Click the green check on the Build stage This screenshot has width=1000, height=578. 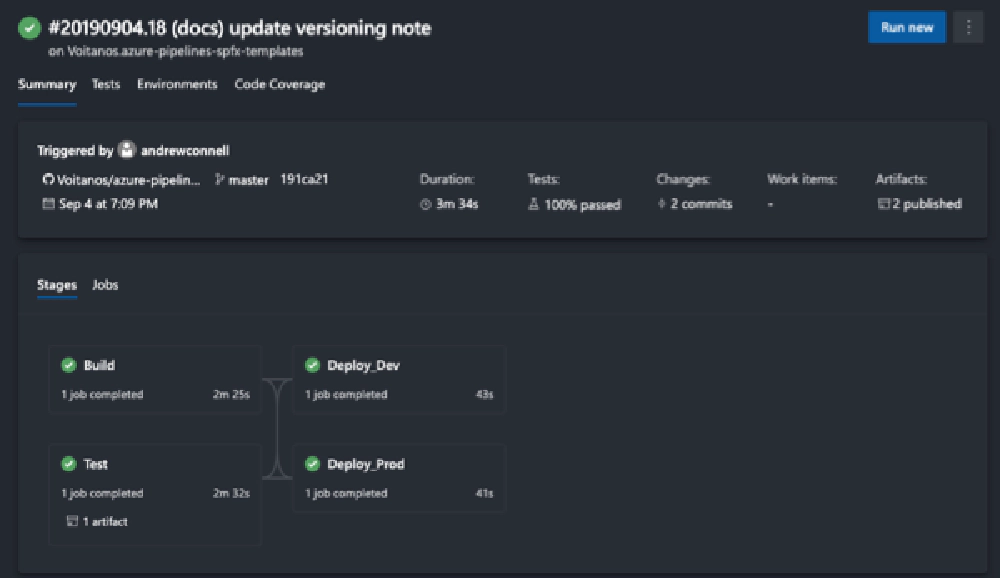point(68,365)
